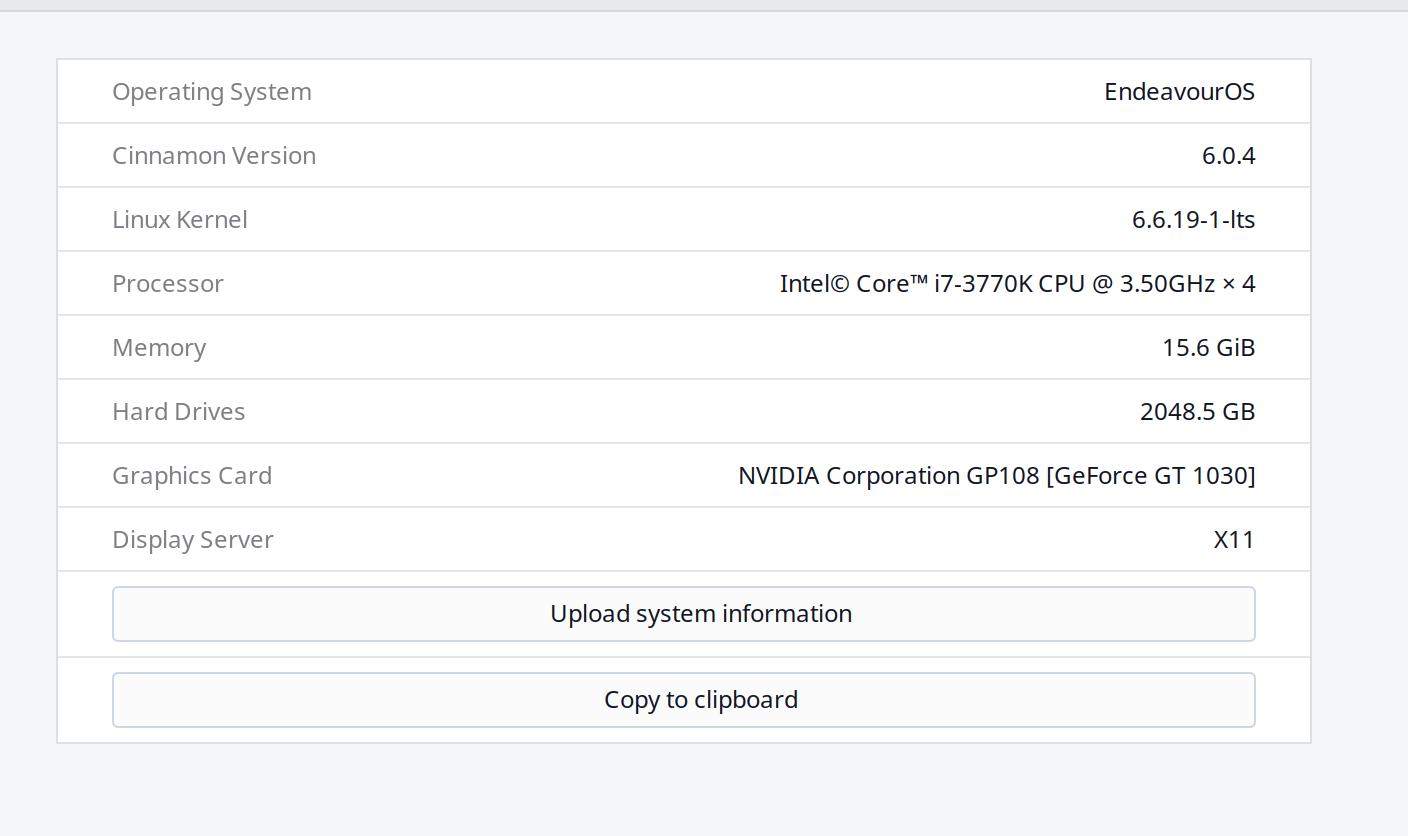The width and height of the screenshot is (1408, 836).
Task: Click the 6.0.4 Cinnamon version value
Action: point(1228,156)
